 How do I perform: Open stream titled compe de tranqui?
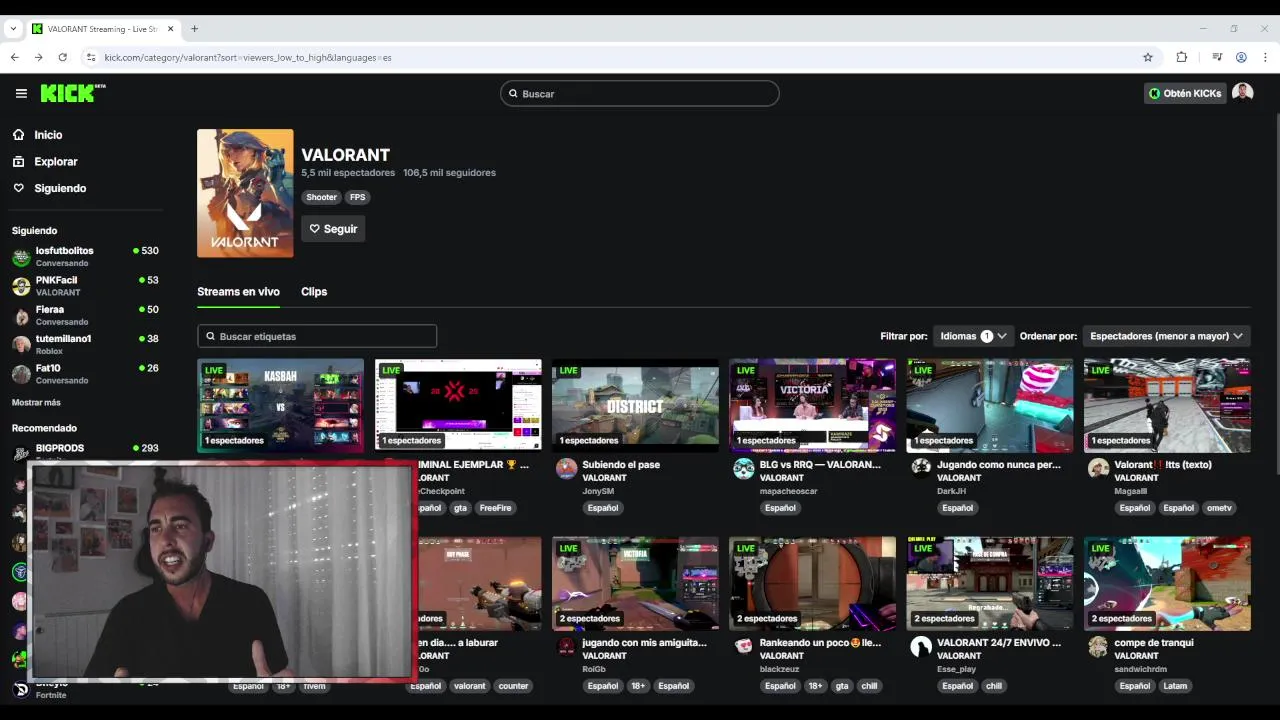(x=1154, y=643)
